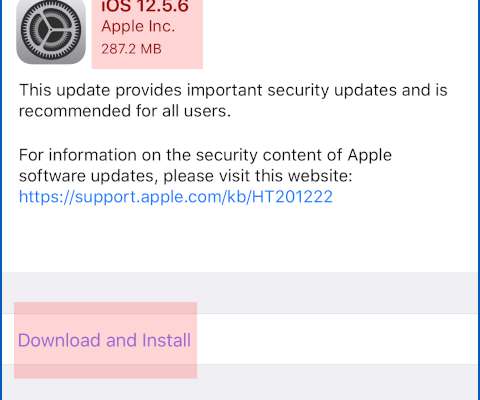
Task: Click the line starting 'For information on the security content'
Action: 205,156
